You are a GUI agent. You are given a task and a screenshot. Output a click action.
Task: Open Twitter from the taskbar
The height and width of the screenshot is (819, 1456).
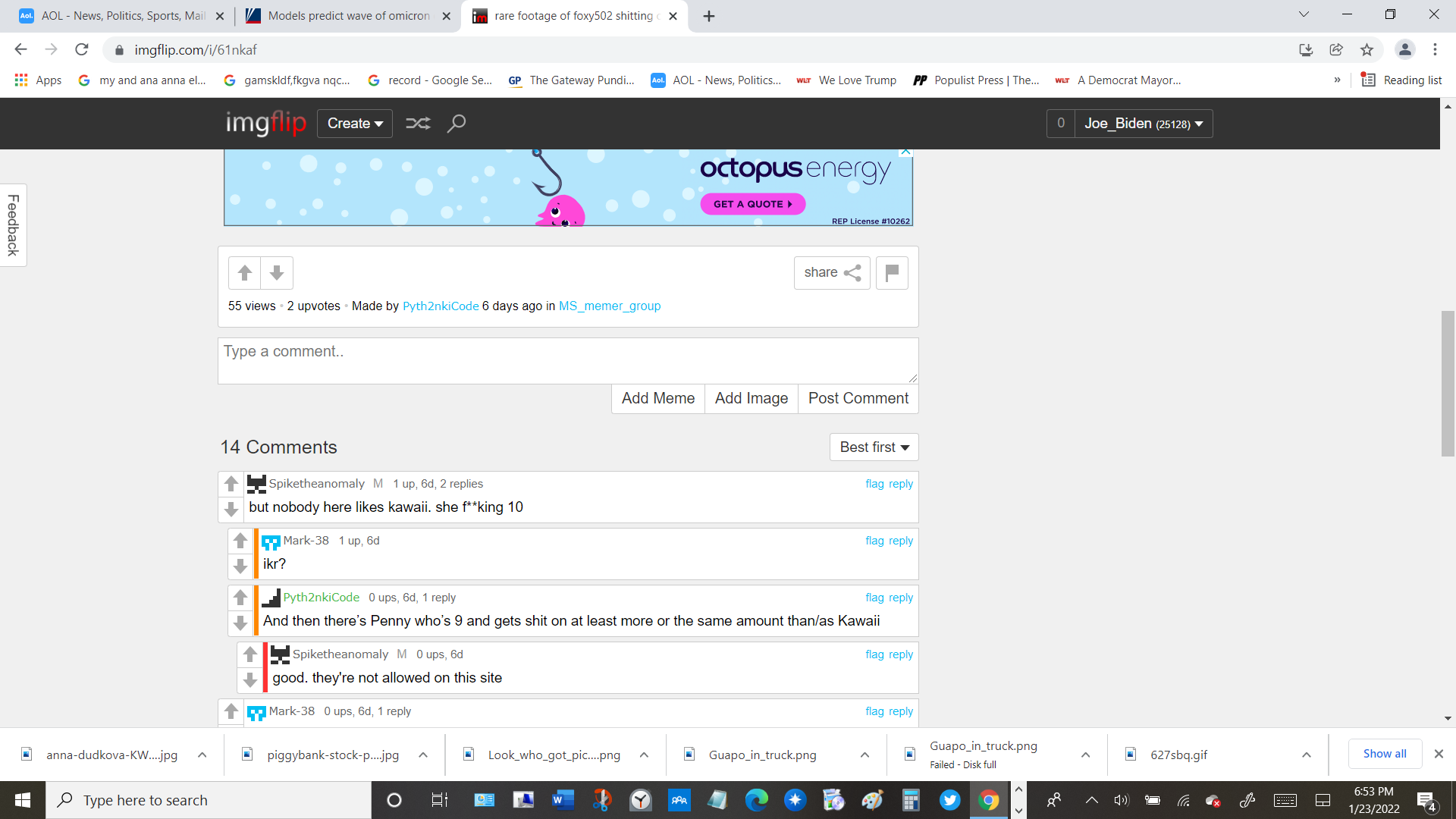[949, 800]
